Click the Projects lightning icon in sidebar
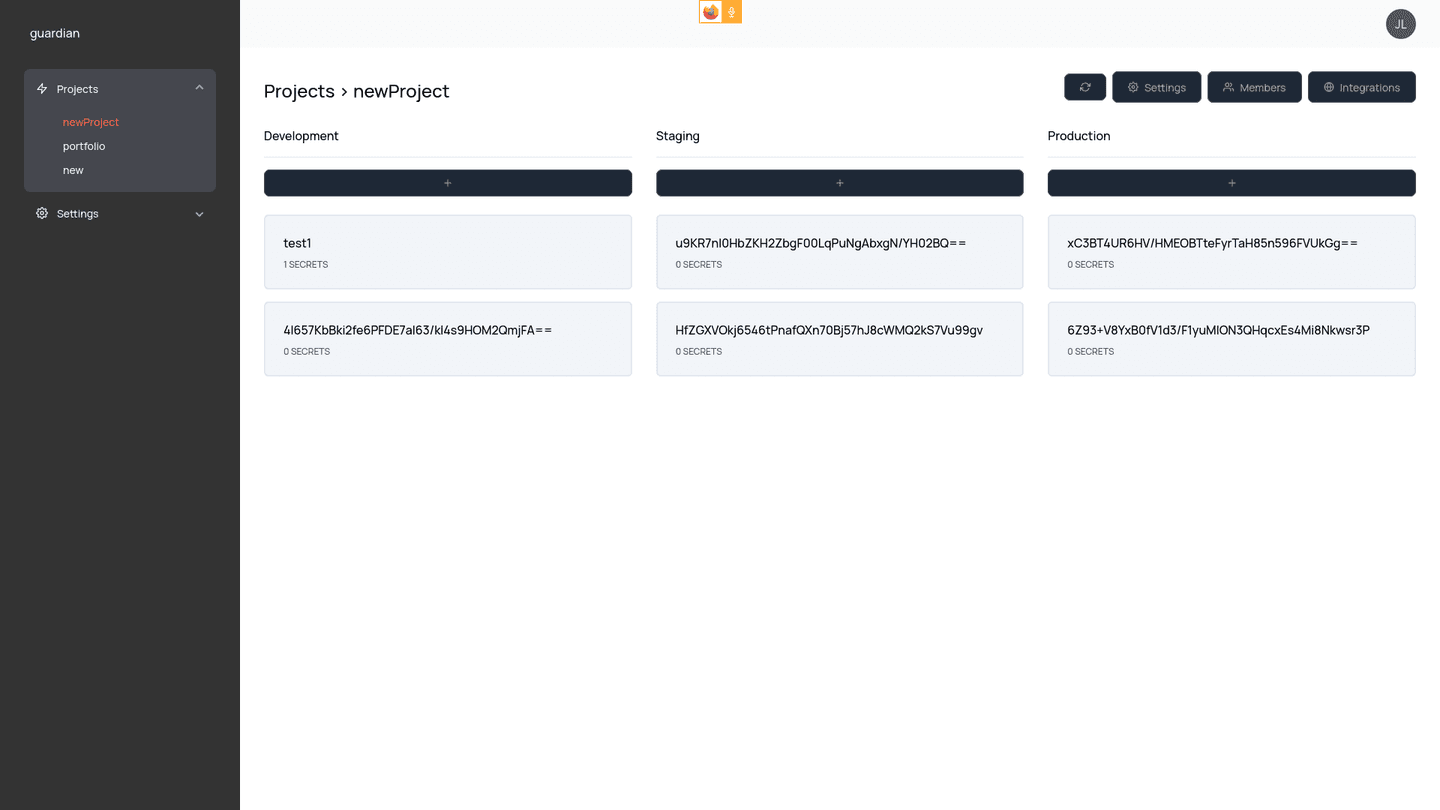The image size is (1440, 810). 42,88
